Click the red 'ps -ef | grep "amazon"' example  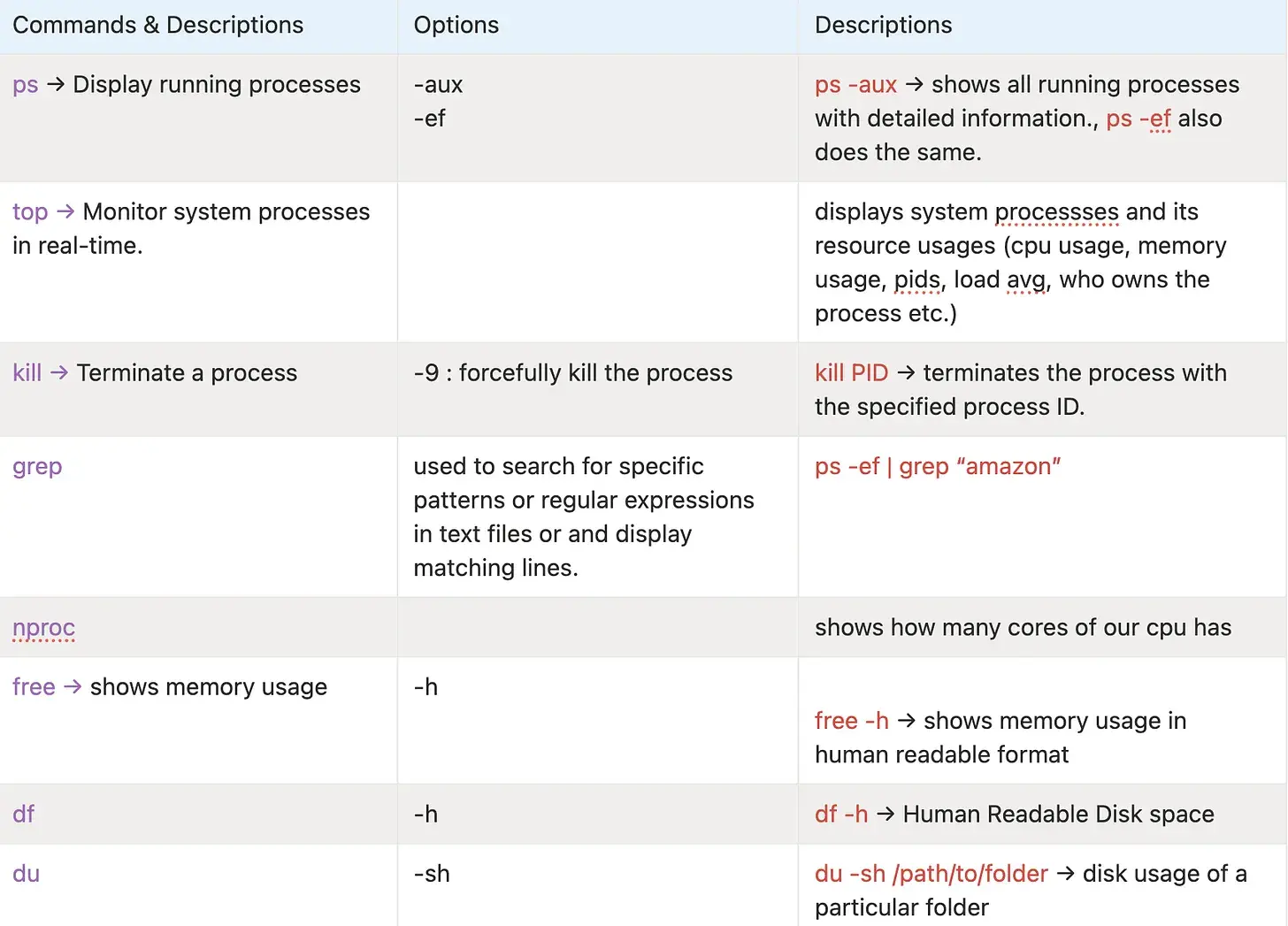coord(938,467)
